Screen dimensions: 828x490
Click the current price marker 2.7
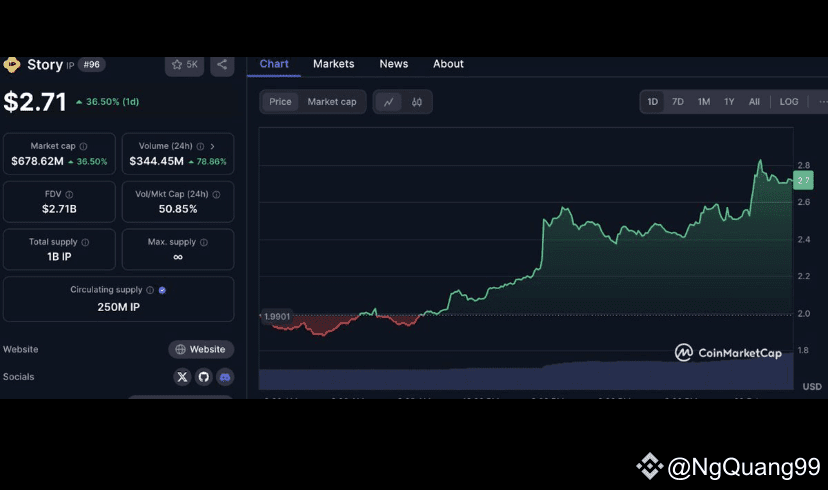pos(803,181)
